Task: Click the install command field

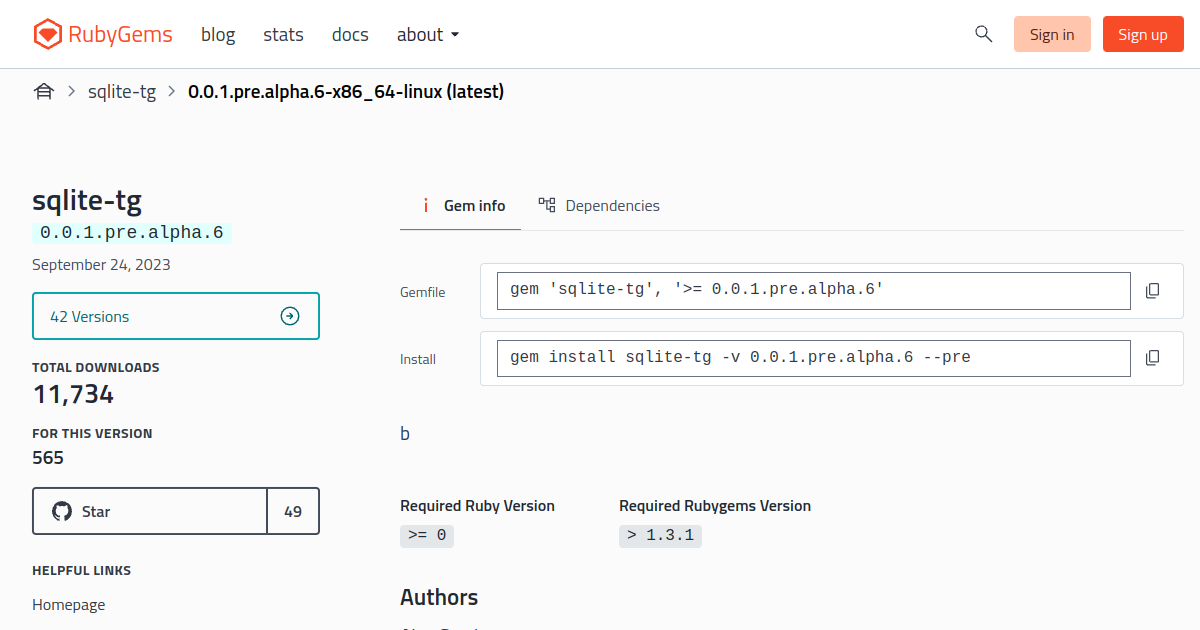Action: (x=814, y=358)
